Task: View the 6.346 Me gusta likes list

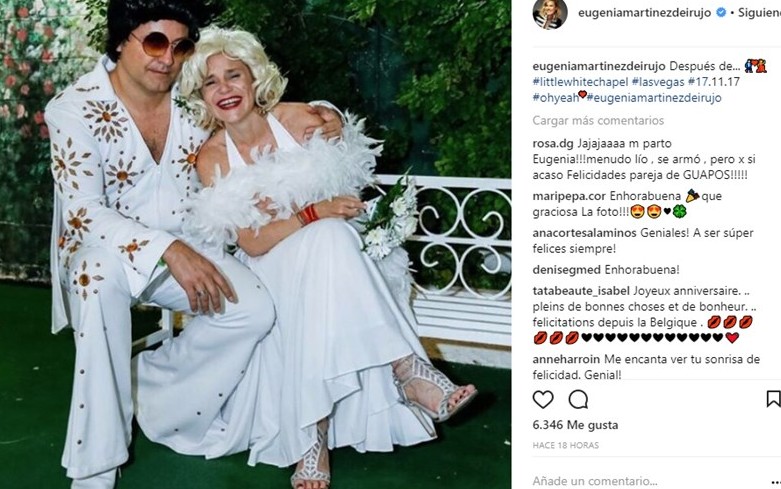Action: point(575,425)
